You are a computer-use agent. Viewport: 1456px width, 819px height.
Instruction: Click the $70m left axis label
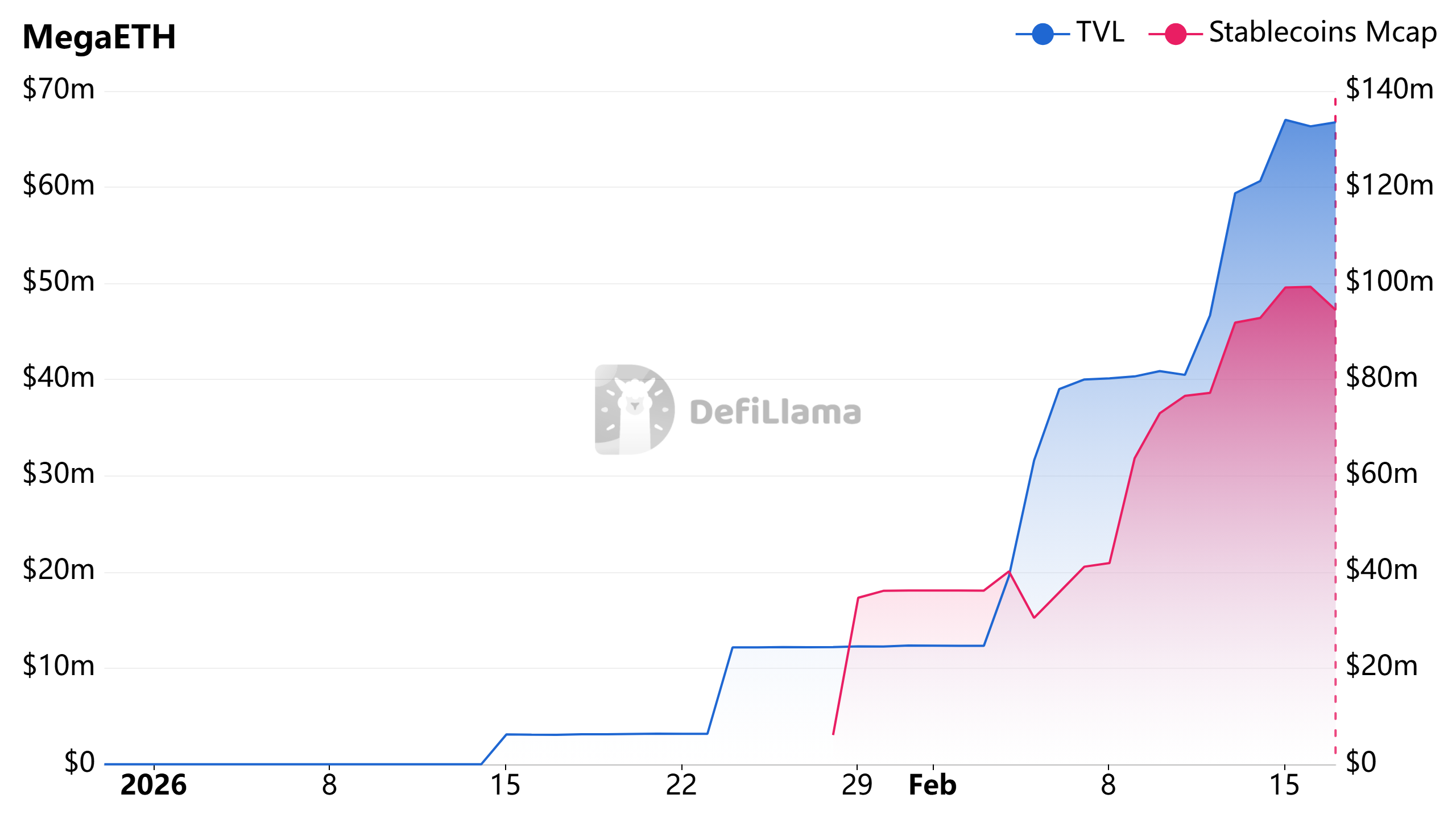[59, 89]
